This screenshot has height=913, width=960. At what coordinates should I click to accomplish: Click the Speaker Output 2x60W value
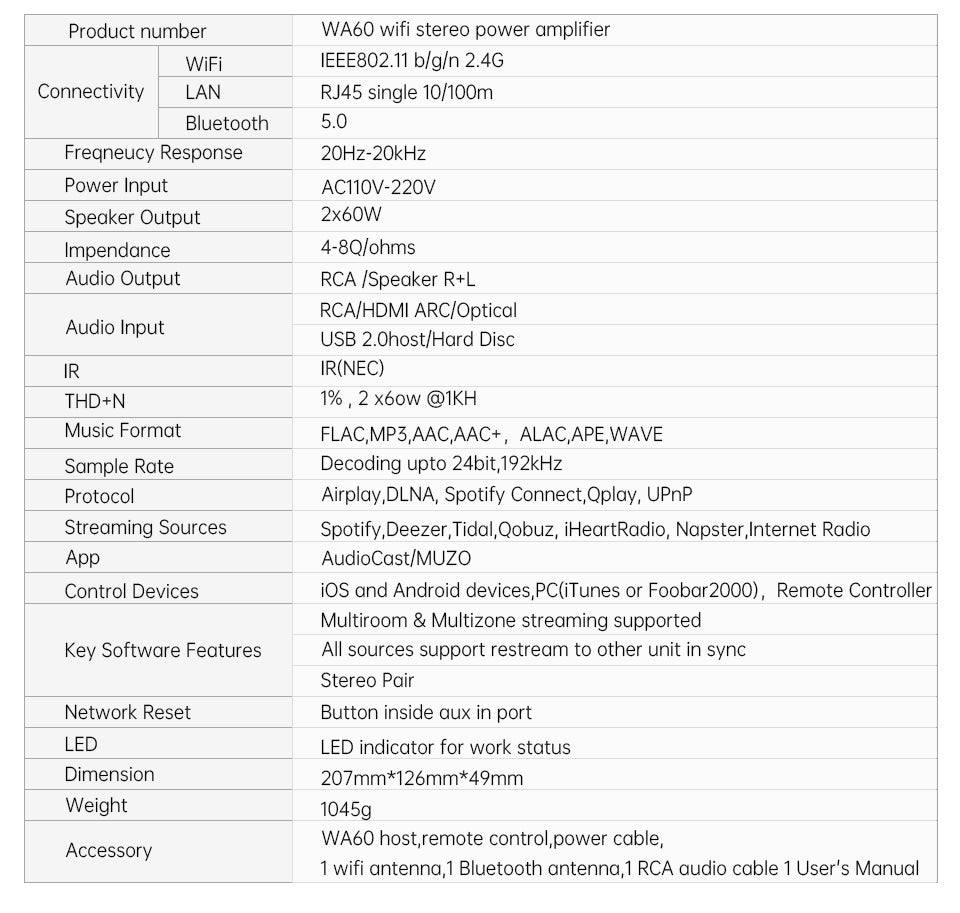(x=351, y=214)
